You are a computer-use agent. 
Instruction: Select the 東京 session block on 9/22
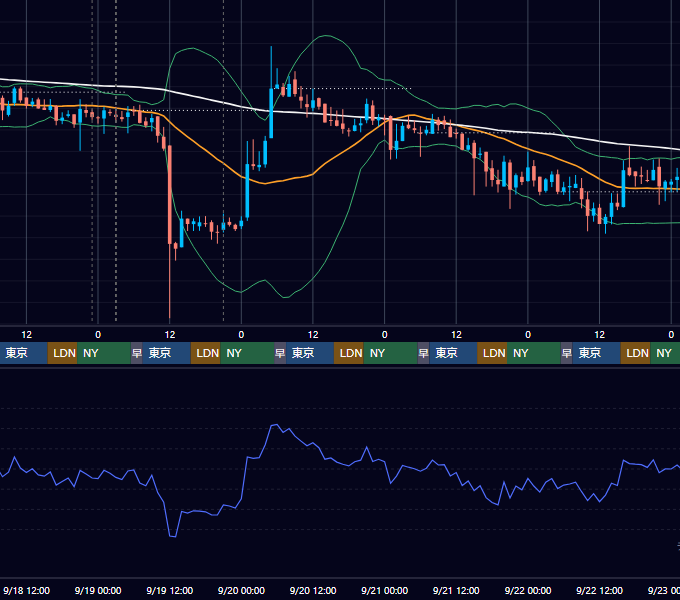coord(596,353)
